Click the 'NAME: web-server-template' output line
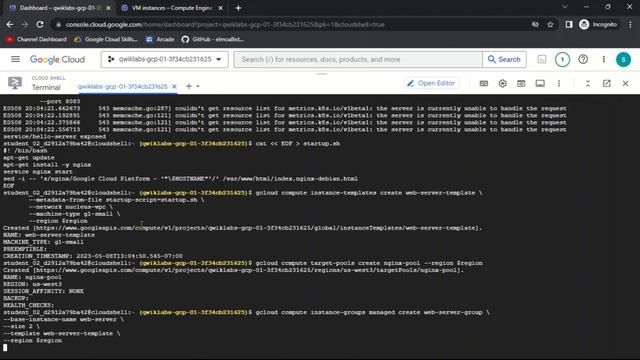Viewport: 640px width, 360px height. click(x=49, y=235)
